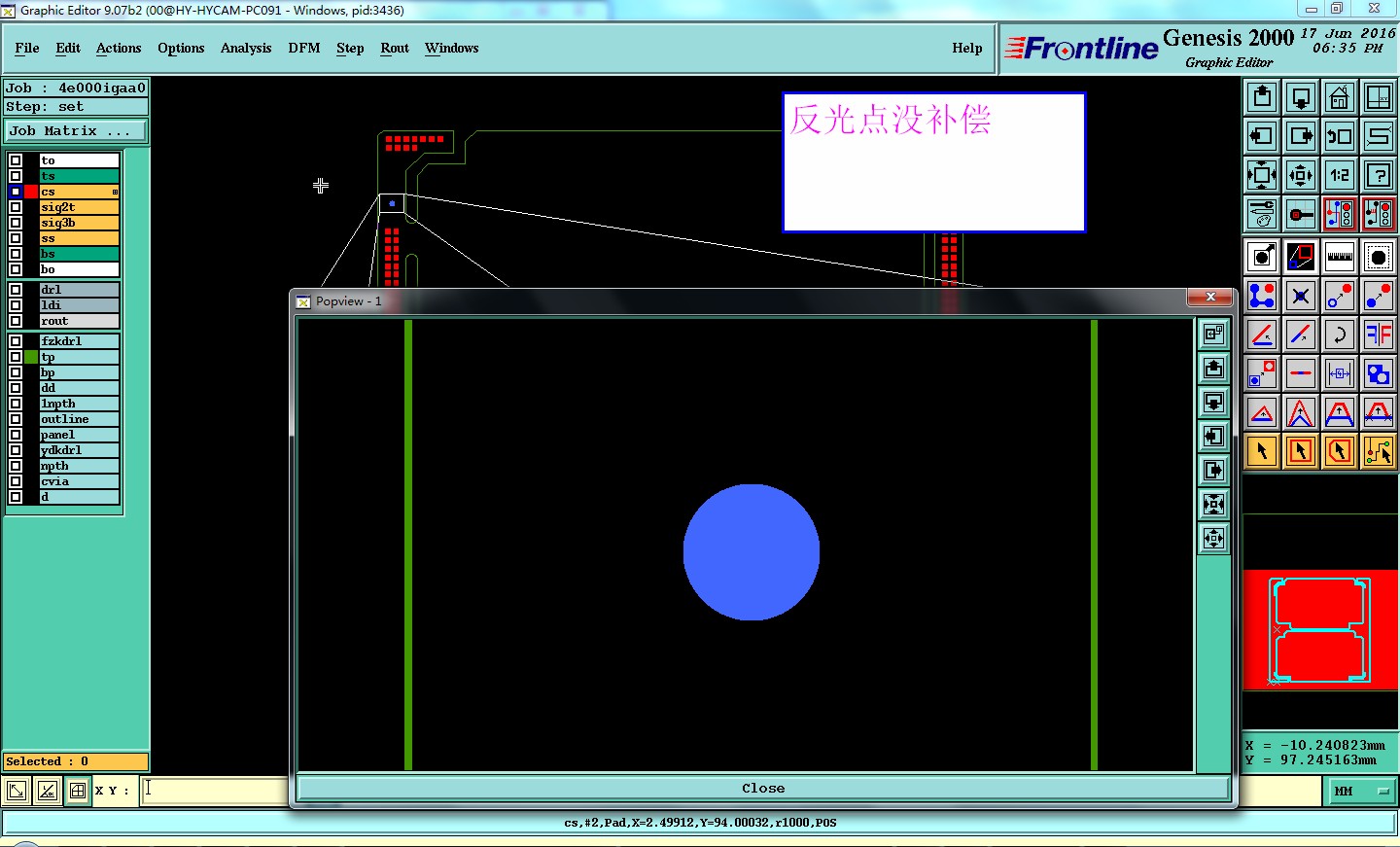The image size is (1400, 847).
Task: Toggle display checkbox for layer bs
Action: [x=16, y=254]
